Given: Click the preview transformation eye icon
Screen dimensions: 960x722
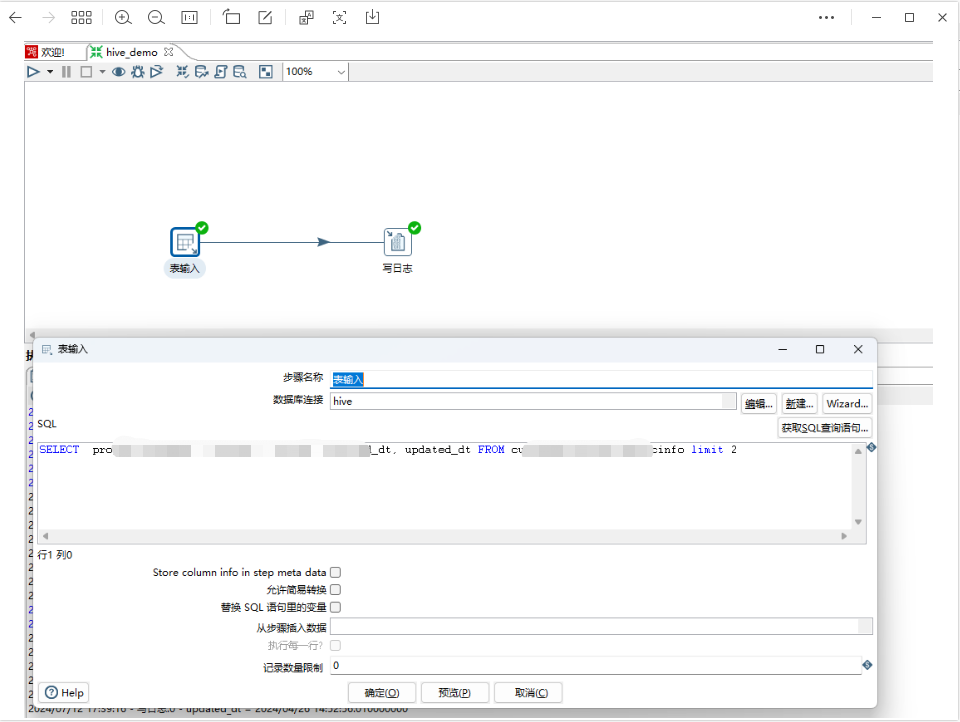Looking at the screenshot, I should click(118, 72).
